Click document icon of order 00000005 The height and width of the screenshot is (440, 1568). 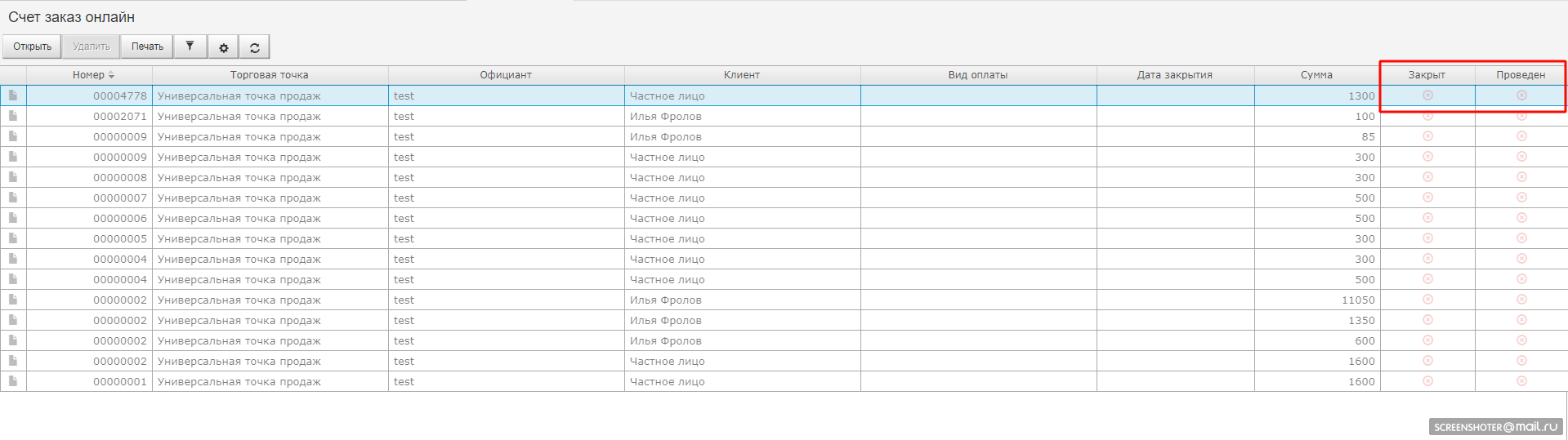click(13, 238)
